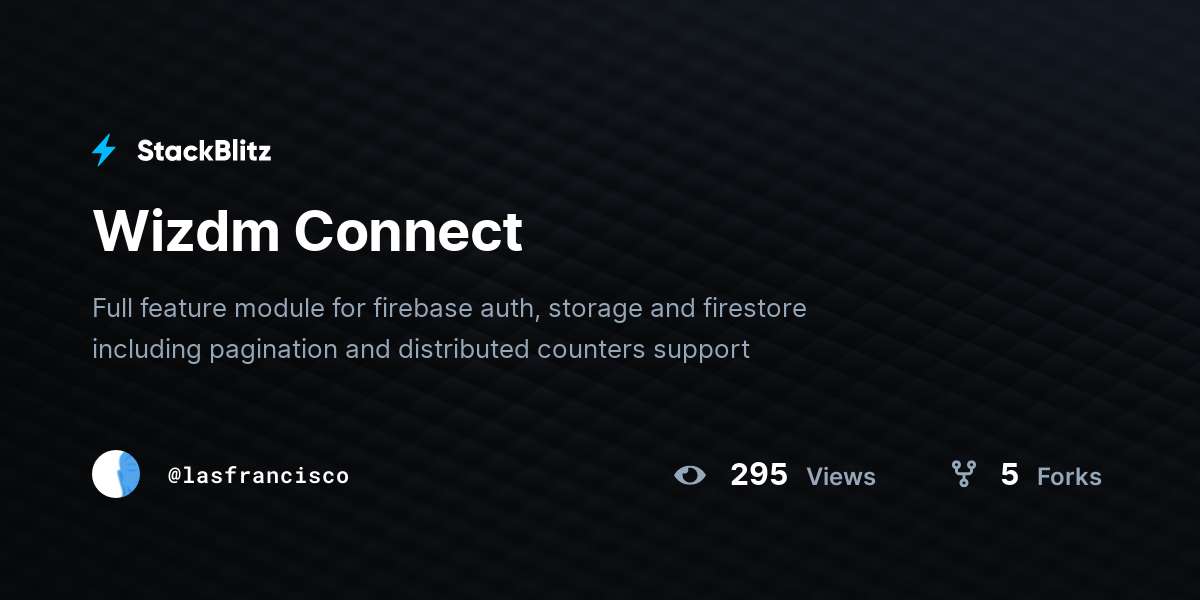Click the views eye icon
This screenshot has height=600, width=1200.
click(690, 475)
